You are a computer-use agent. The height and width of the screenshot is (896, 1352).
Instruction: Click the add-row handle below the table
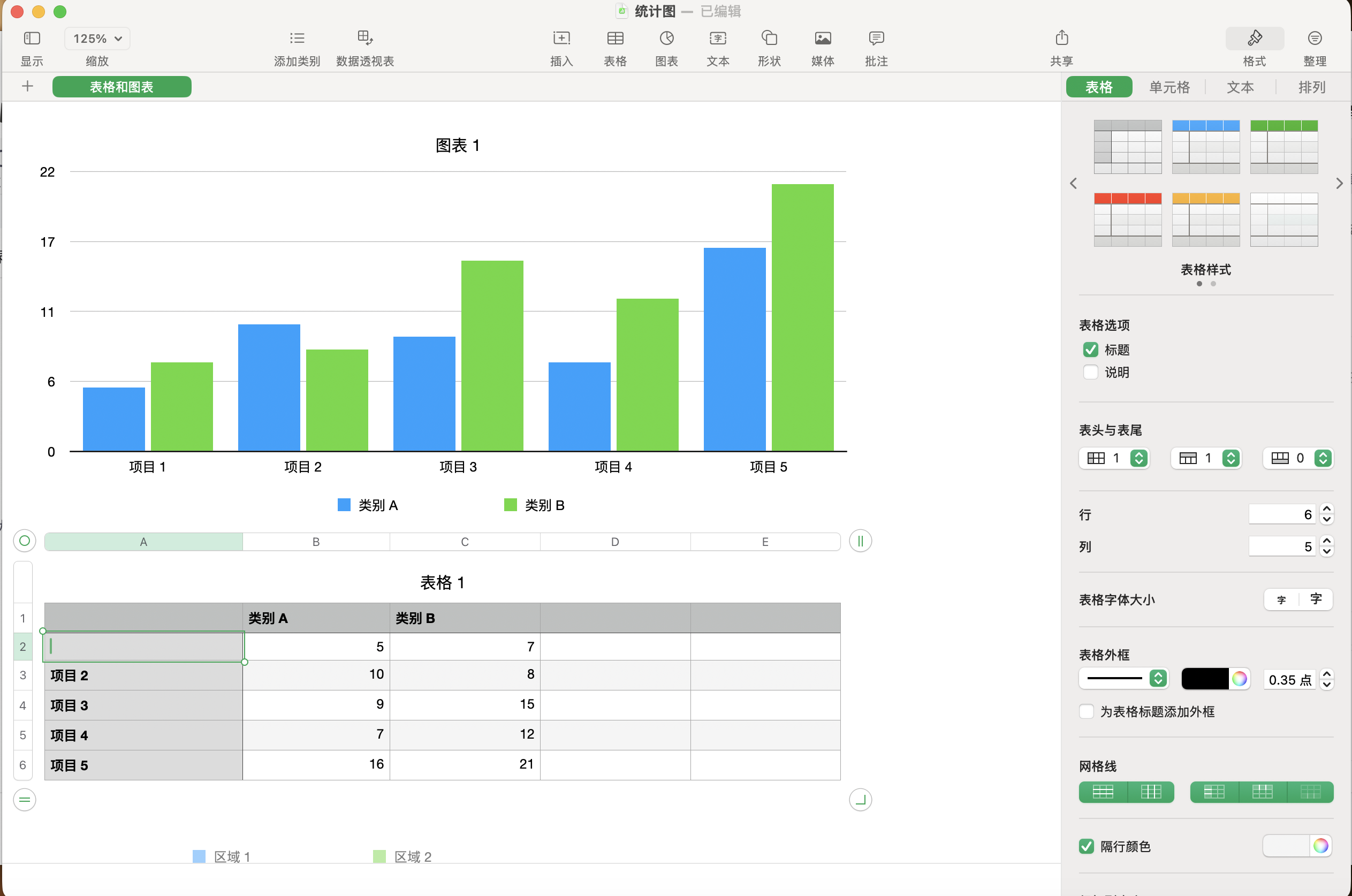tap(25, 799)
